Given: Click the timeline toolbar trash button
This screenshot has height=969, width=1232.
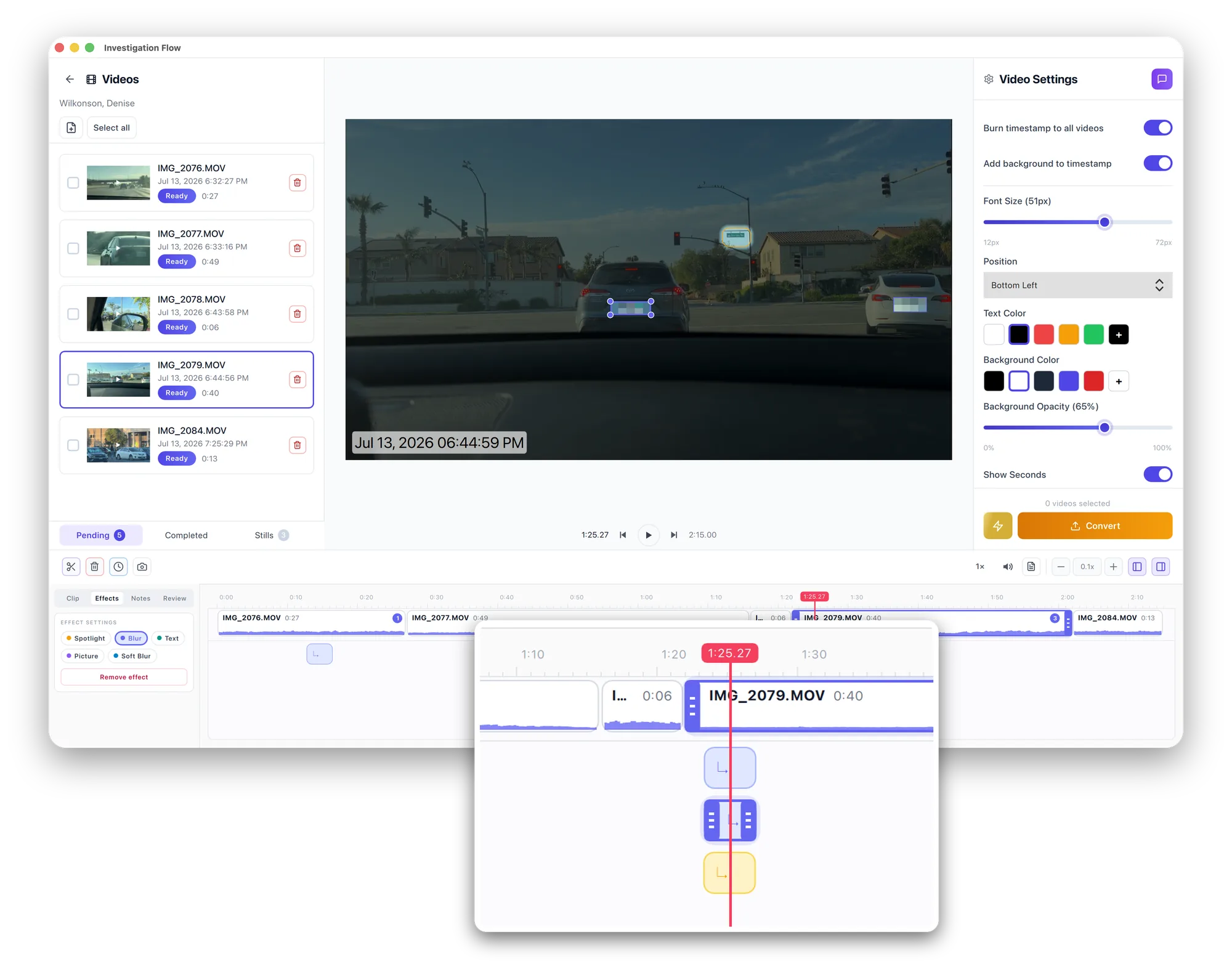Looking at the screenshot, I should click(94, 567).
